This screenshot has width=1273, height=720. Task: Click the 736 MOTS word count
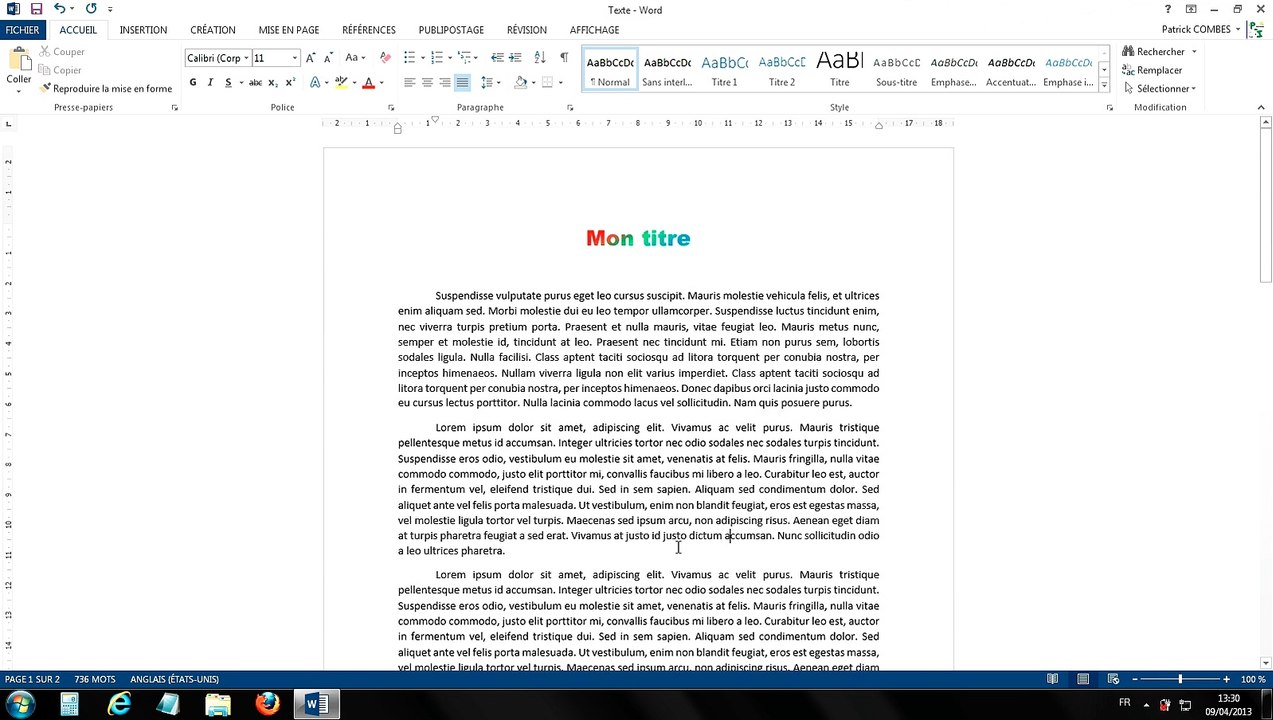95,680
